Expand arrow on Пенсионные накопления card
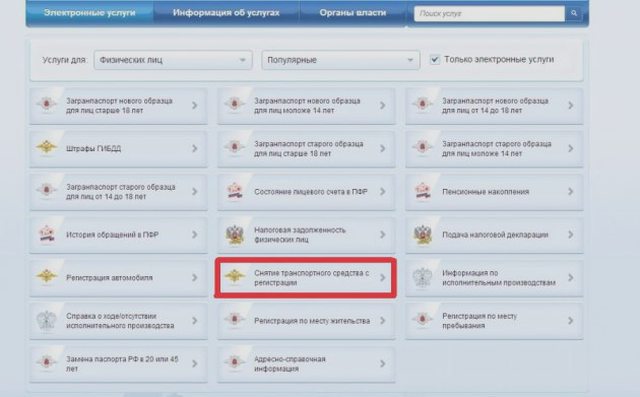This screenshot has height=397, width=640. click(571, 191)
